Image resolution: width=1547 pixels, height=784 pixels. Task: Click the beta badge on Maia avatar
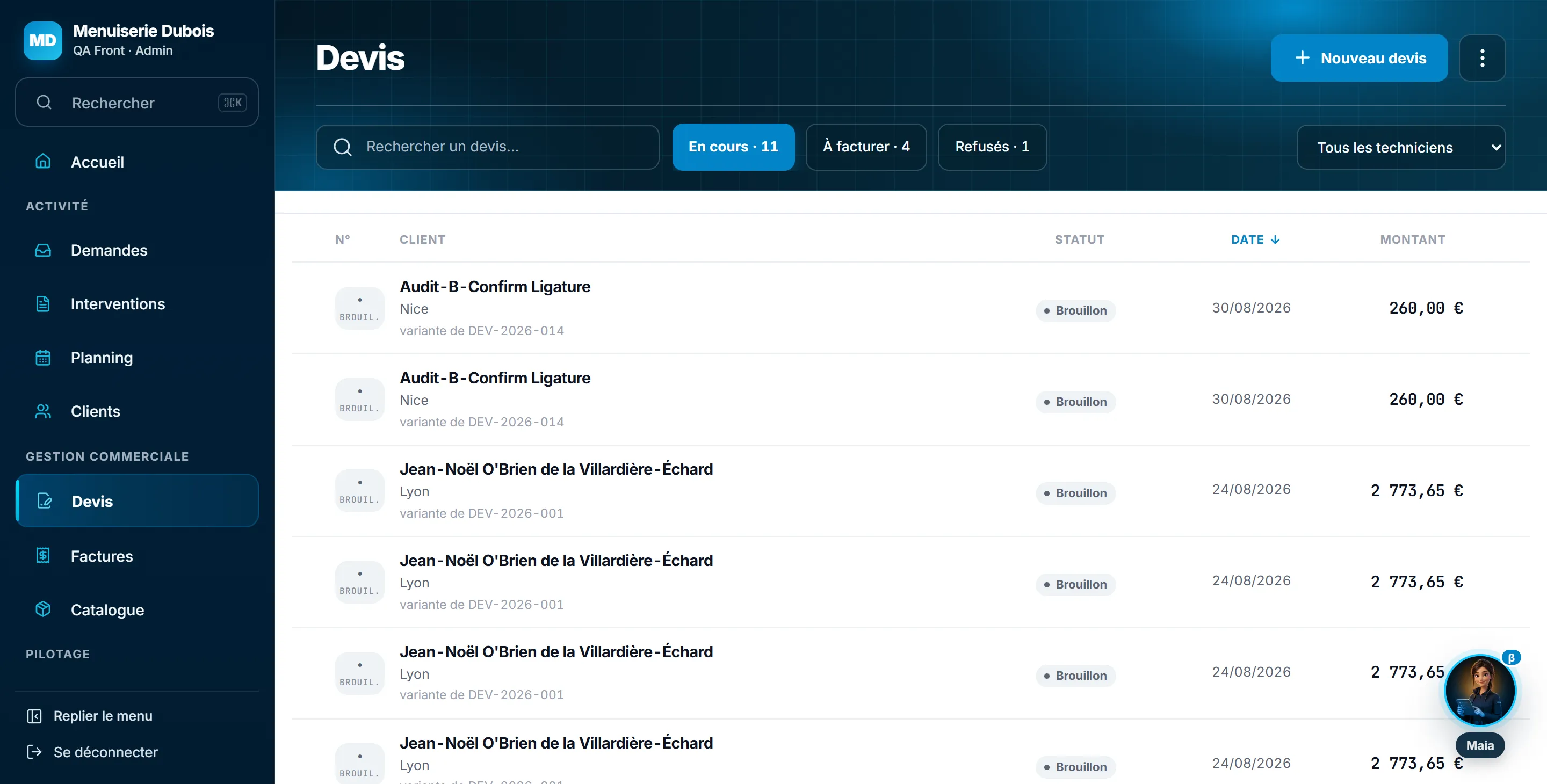[1511, 657]
